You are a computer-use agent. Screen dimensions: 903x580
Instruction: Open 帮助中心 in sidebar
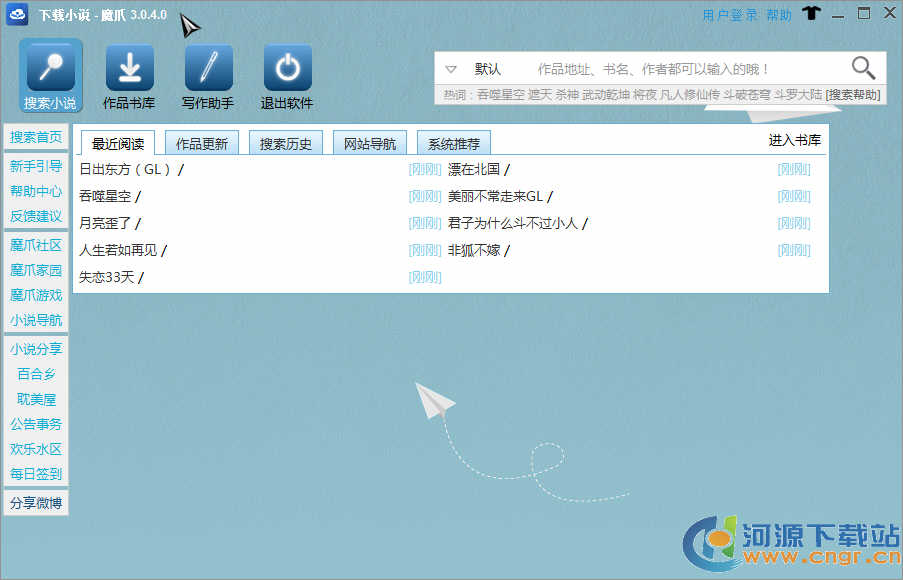[36, 191]
